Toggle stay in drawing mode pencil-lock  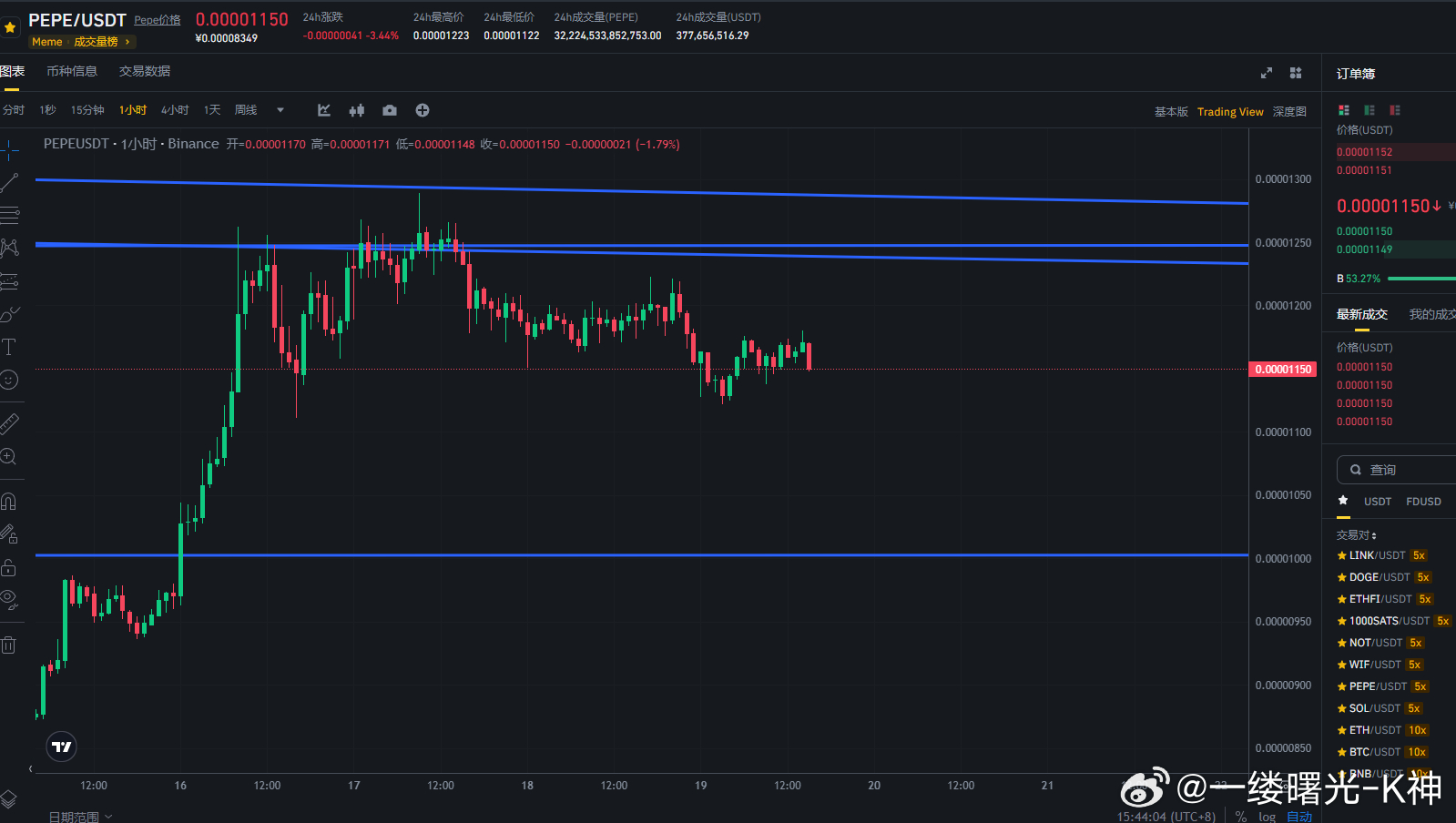(x=9, y=534)
